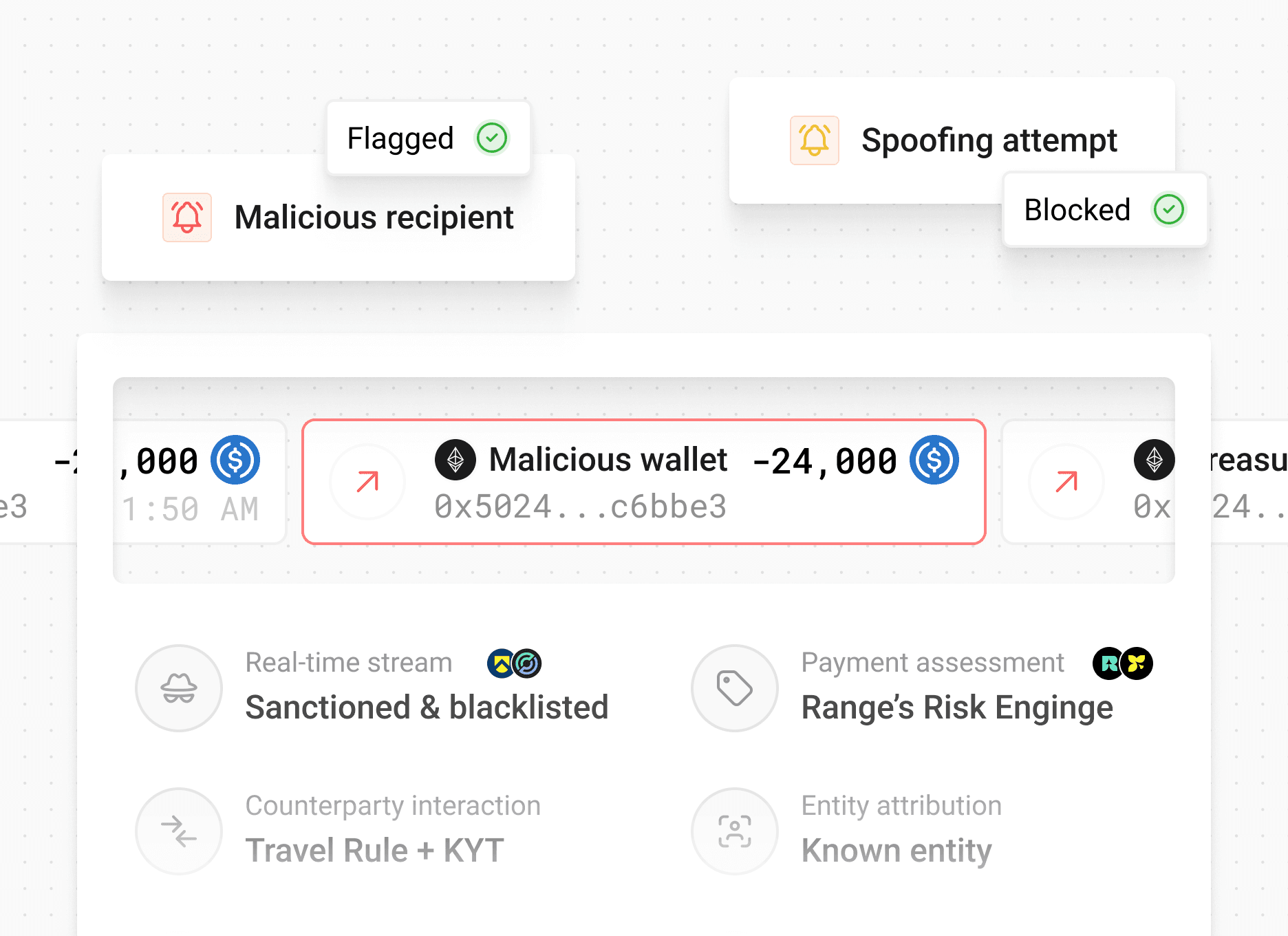Click the provider logos next to Payment assessment

pyautogui.click(x=1123, y=663)
